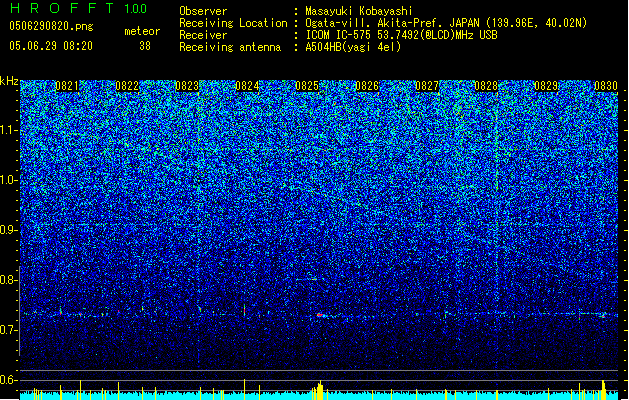
Task: Click the tall yellow spike cluster below 0830
Action: (604, 390)
